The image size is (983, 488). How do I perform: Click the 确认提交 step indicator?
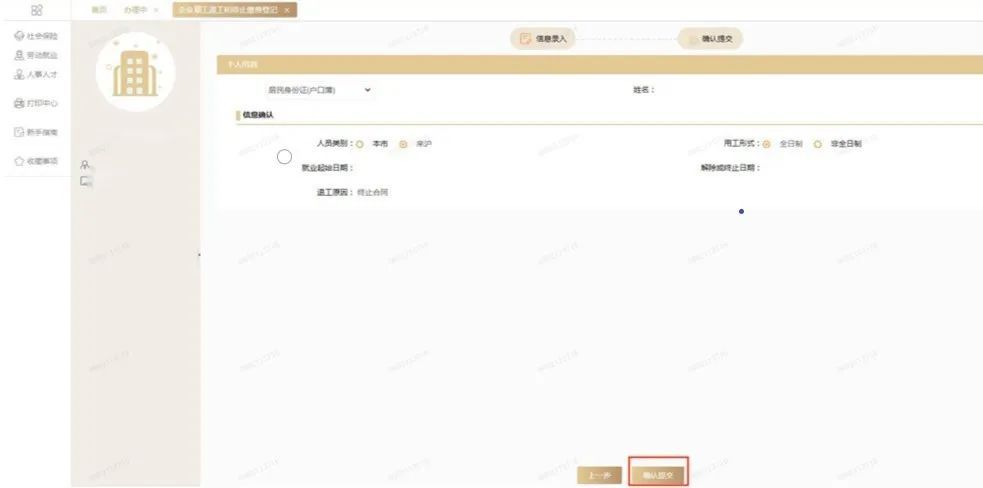(710, 39)
